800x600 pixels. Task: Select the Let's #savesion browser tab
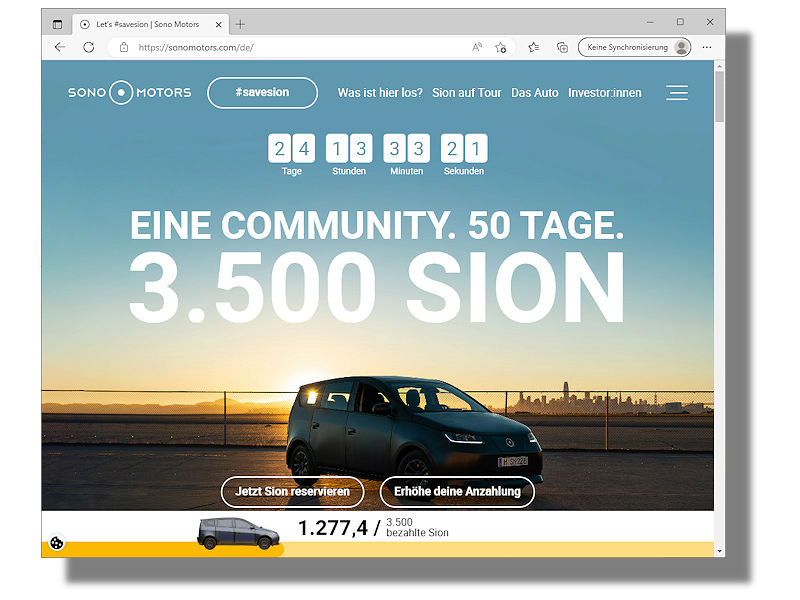point(151,24)
